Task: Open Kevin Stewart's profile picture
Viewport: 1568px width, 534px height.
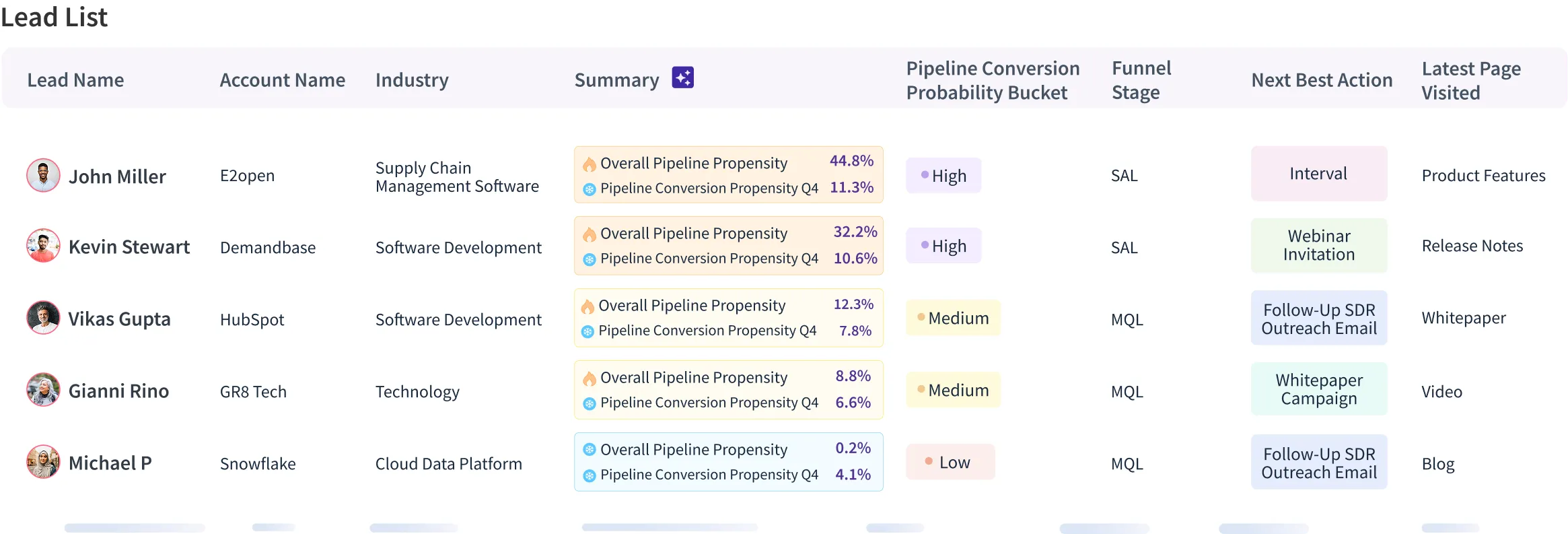Action: (43, 246)
